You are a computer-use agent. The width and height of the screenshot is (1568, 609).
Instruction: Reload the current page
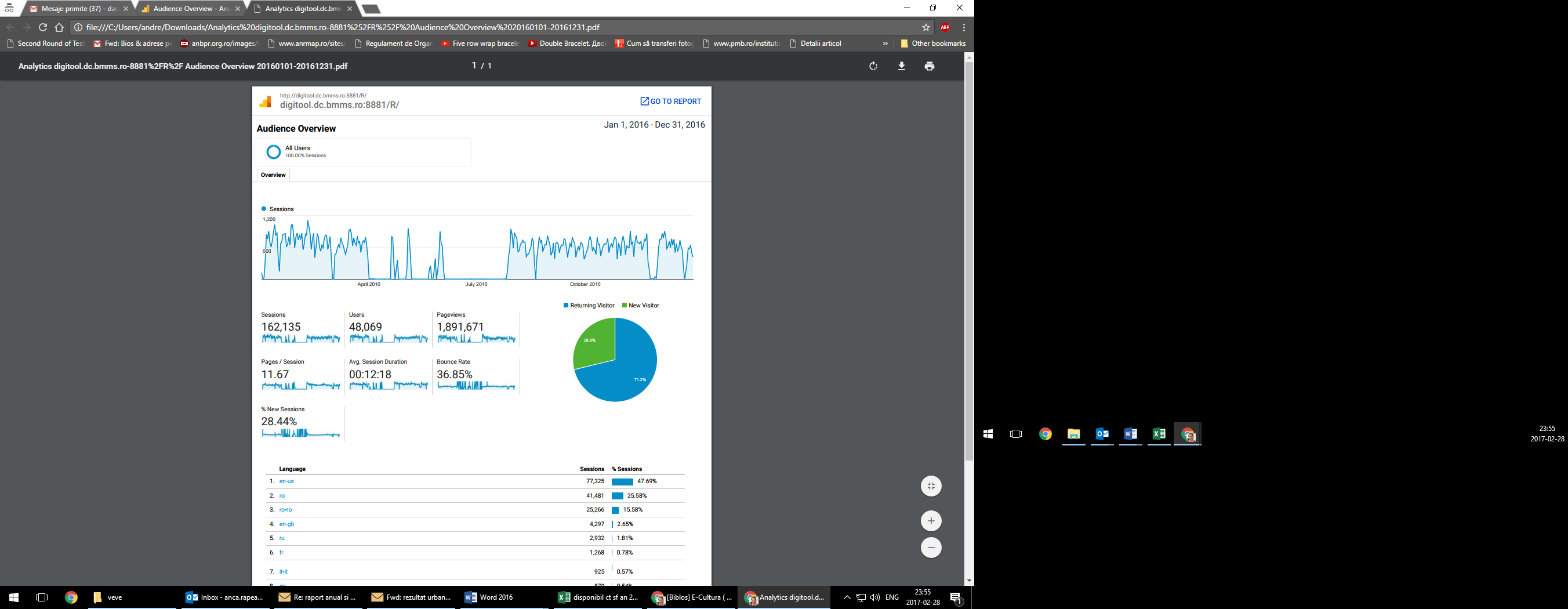pos(42,27)
